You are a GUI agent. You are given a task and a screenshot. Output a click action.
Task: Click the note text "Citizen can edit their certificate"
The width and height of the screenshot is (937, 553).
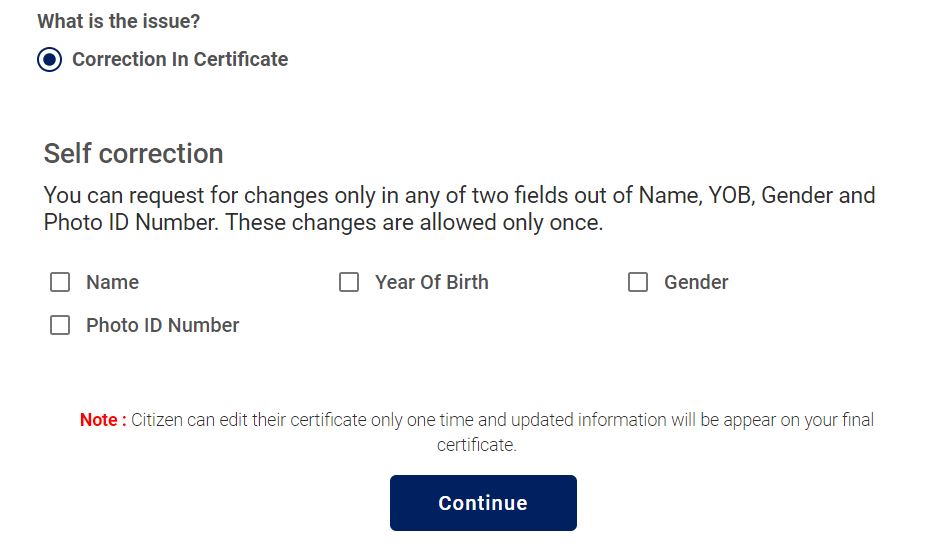click(250, 420)
